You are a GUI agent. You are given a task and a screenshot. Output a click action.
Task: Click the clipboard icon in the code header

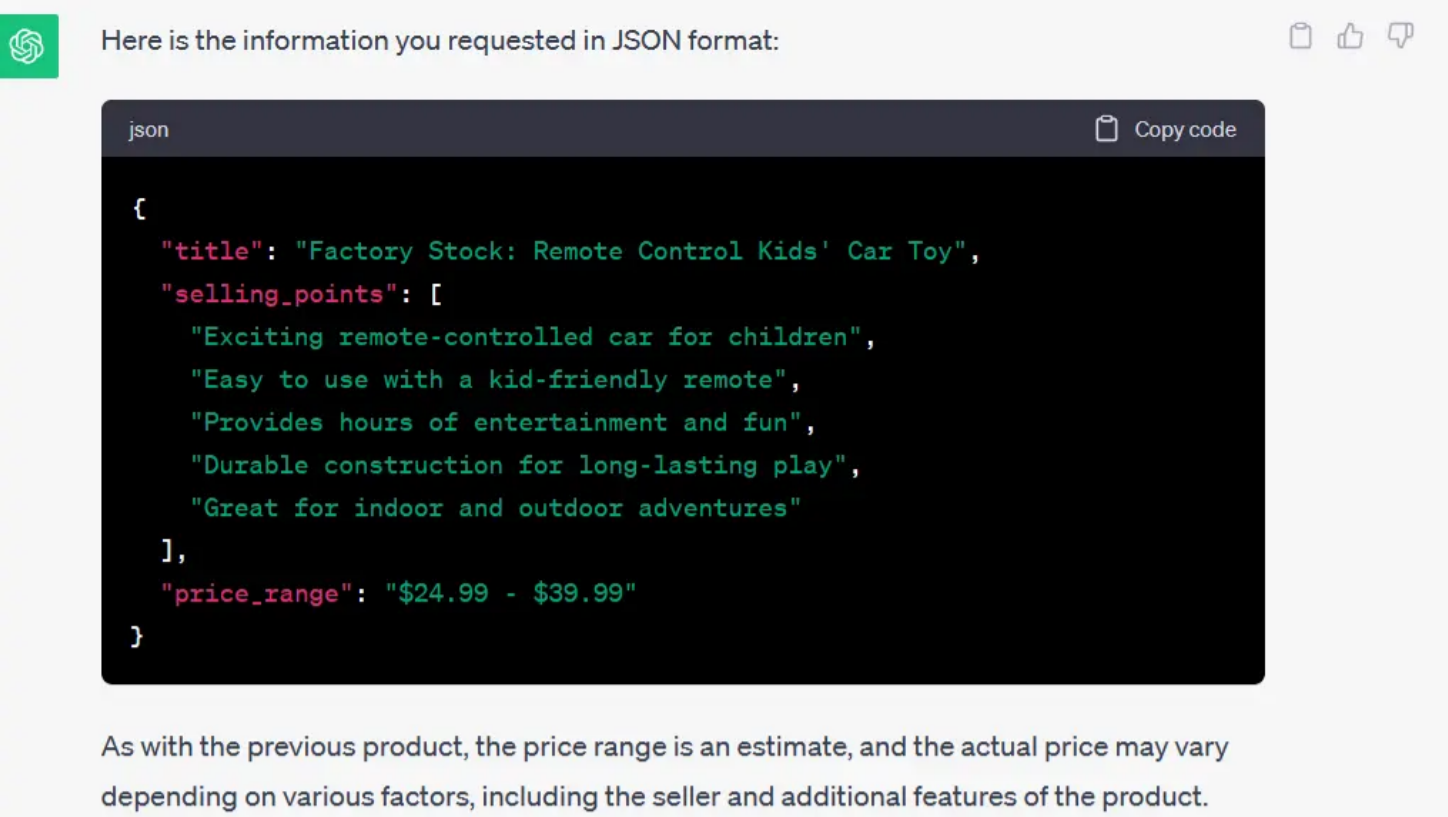pos(1106,129)
